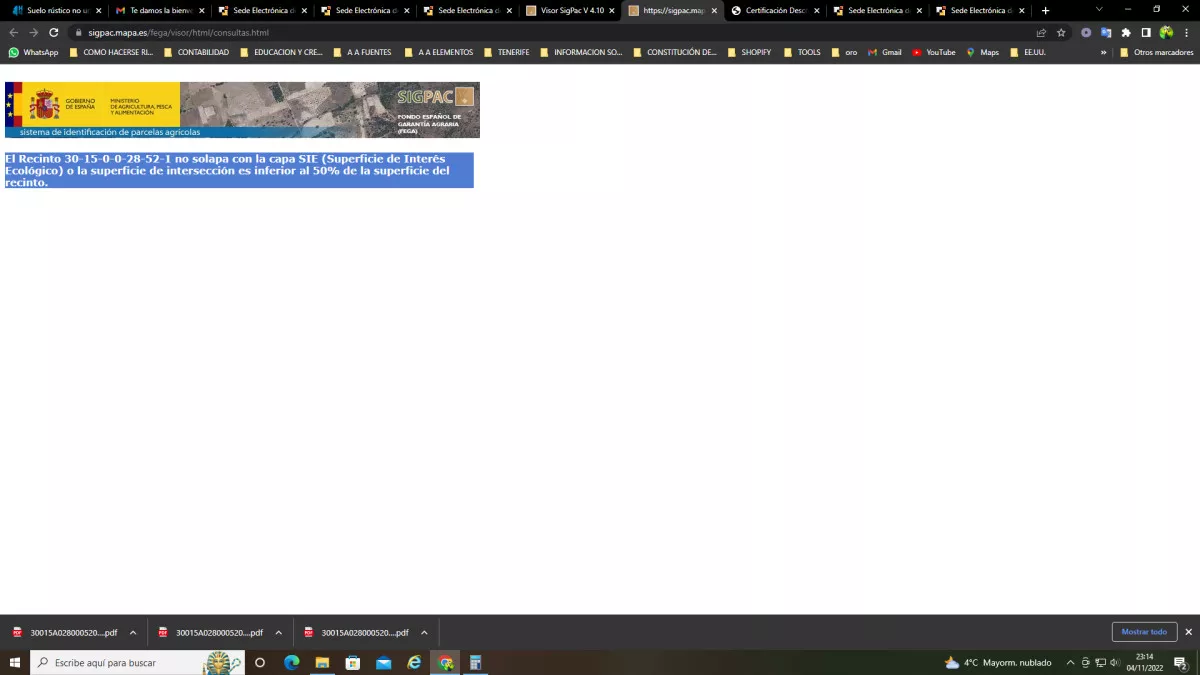Expand options for the third downloaded PDF
1200x675 pixels.
point(424,632)
